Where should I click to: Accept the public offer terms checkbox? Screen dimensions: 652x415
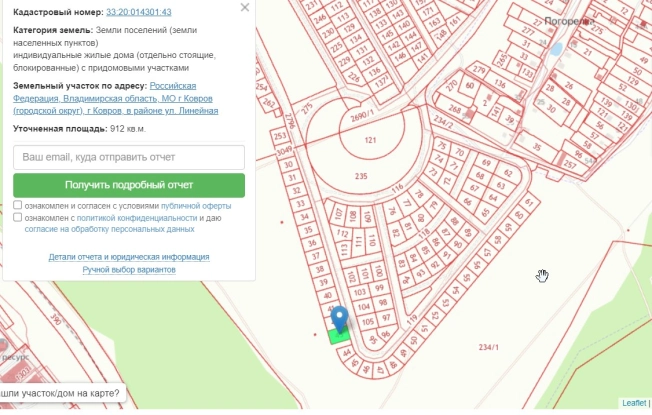18,205
